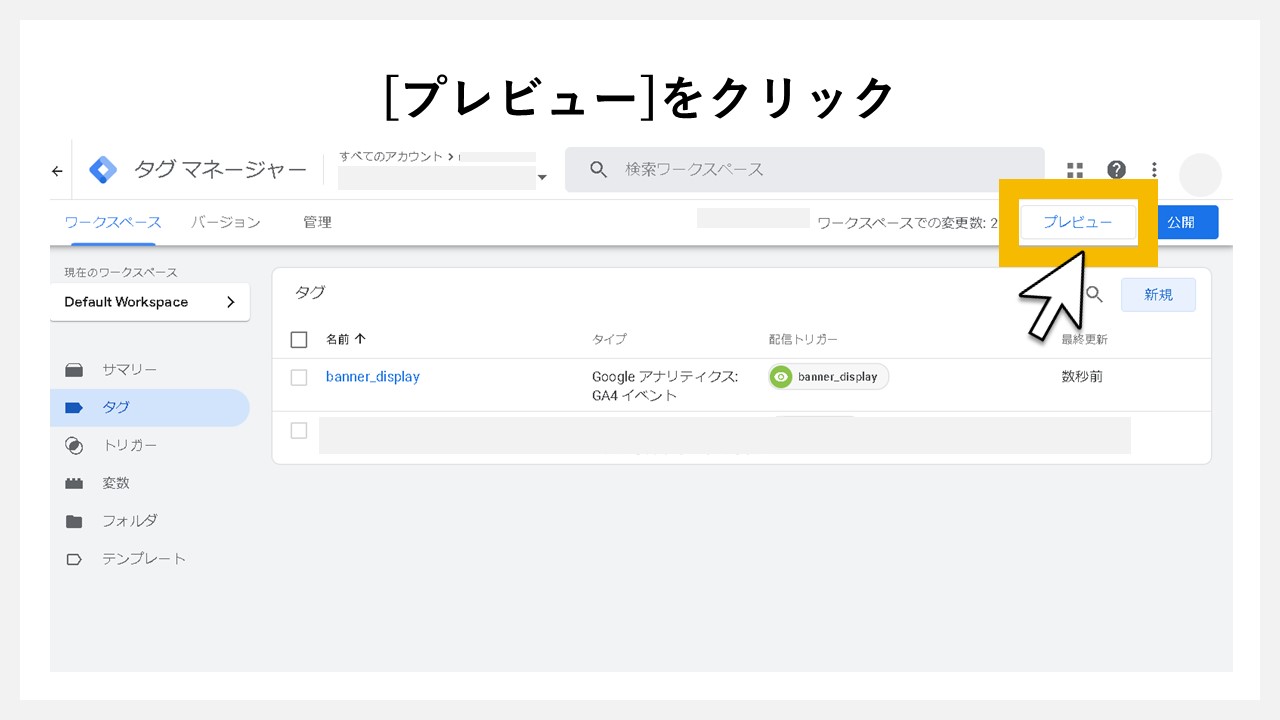
Task: Click the プレビュー button
Action: pos(1079,222)
